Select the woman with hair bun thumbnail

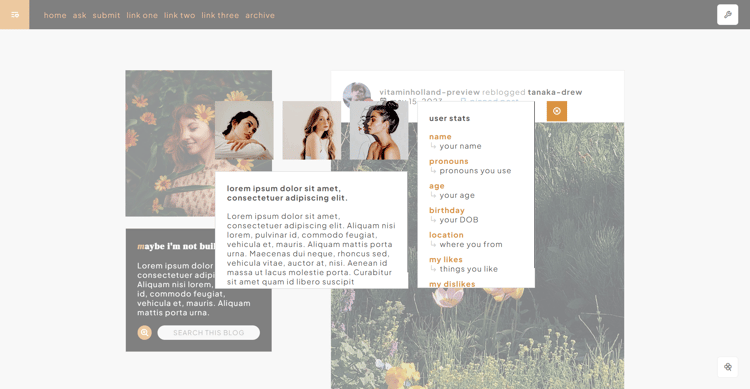point(379,130)
